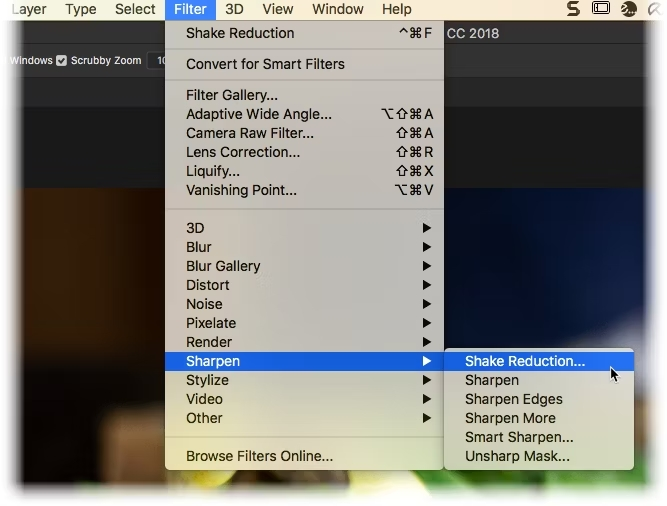667x506 pixels.
Task: Open Camera Raw Filter
Action: click(250, 133)
